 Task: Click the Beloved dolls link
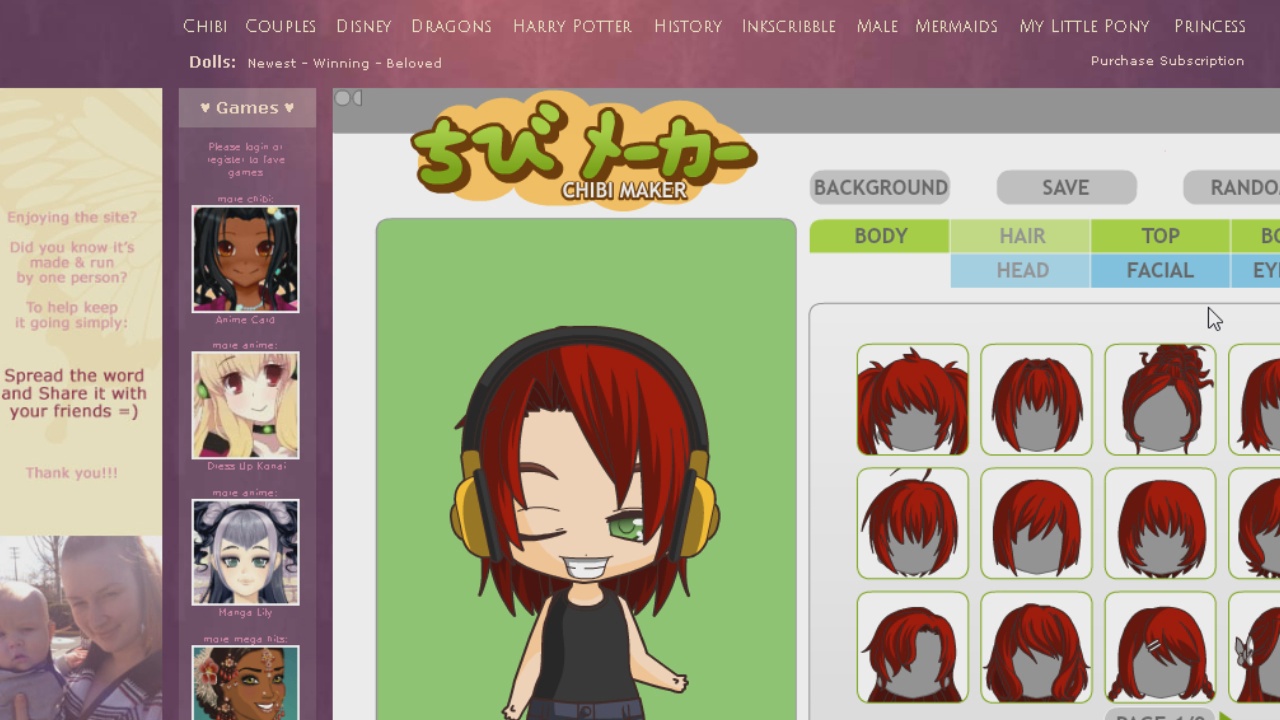(x=414, y=63)
